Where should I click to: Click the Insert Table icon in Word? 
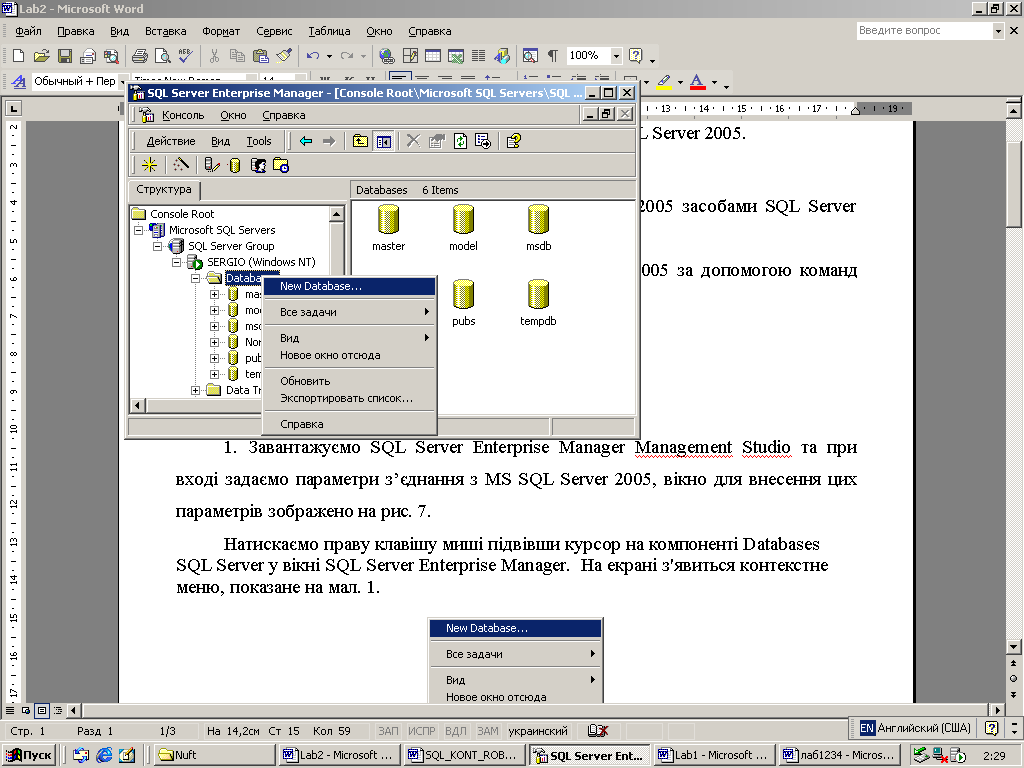(x=433, y=56)
